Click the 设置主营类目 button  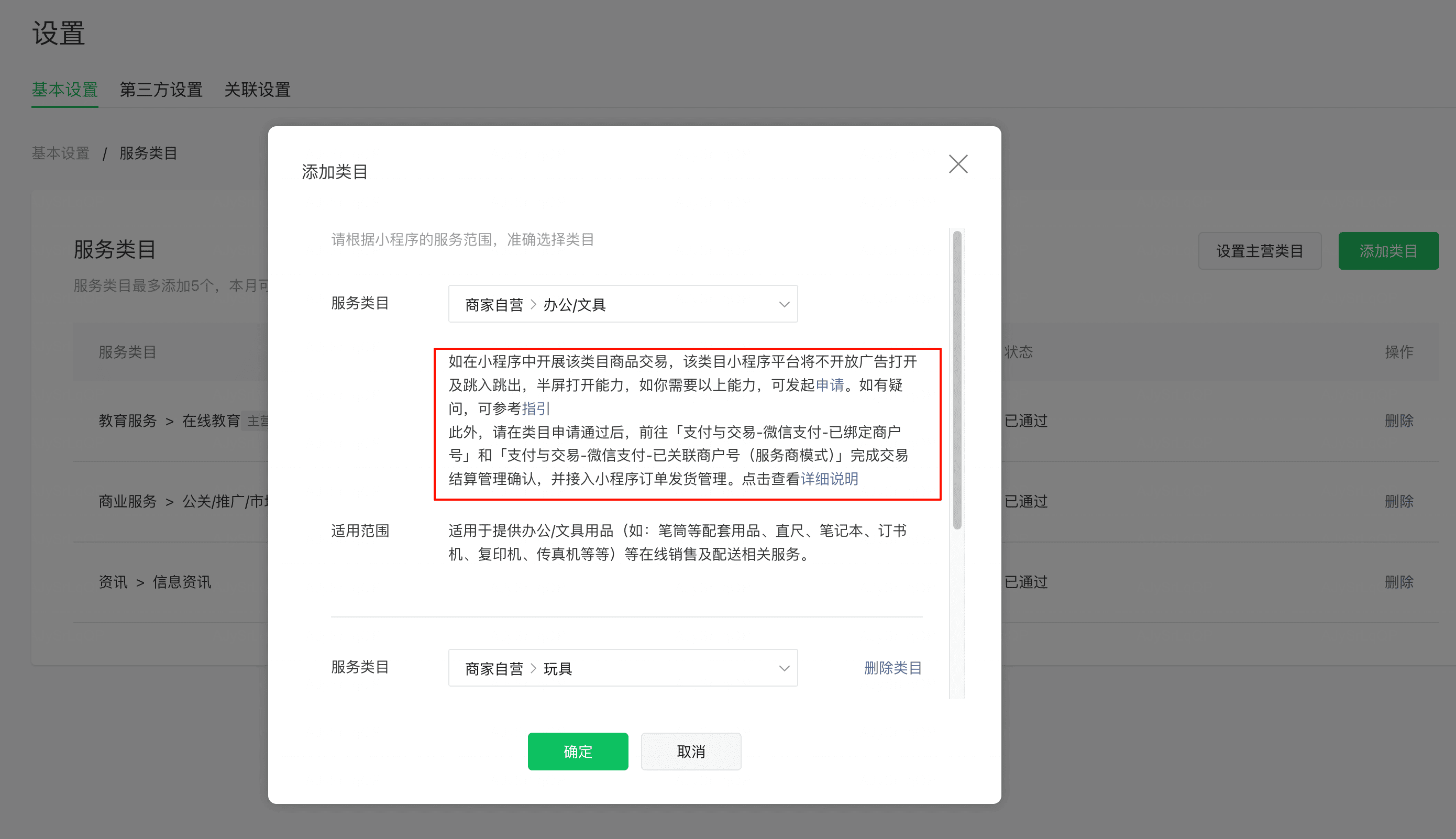coord(1259,251)
